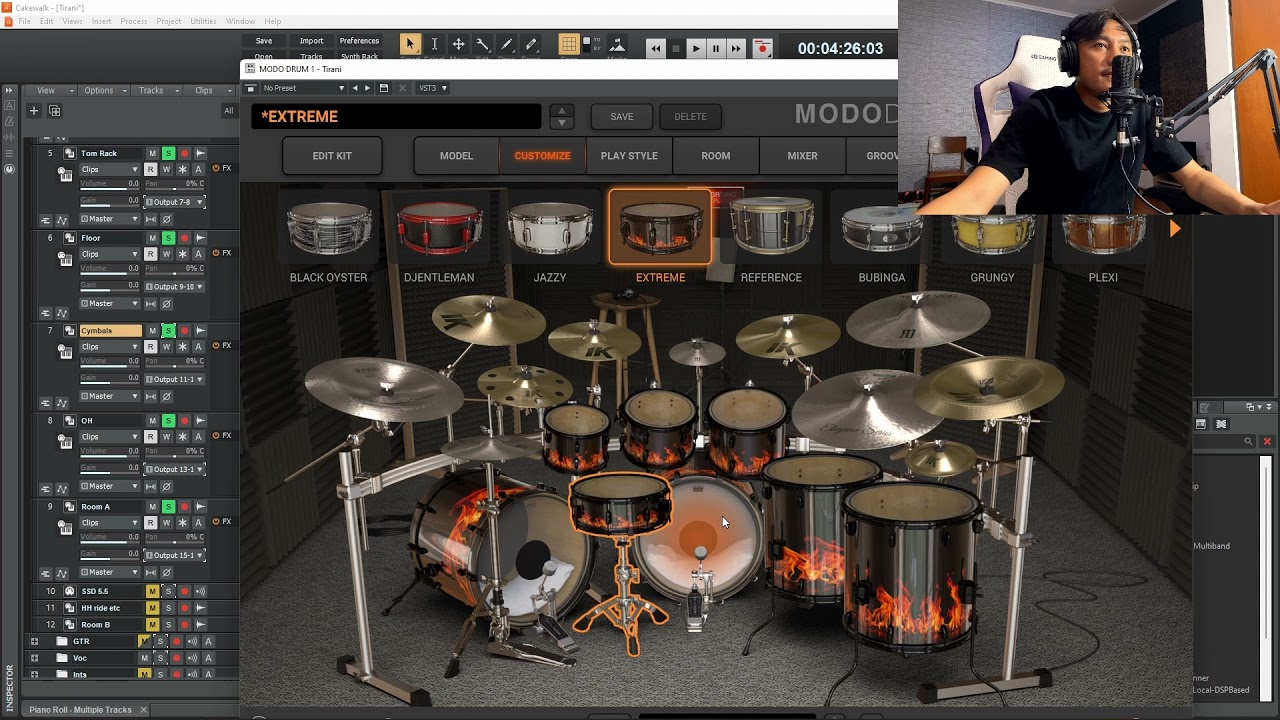This screenshot has width=1280, height=720.
Task: Click the Import button
Action: 311,41
